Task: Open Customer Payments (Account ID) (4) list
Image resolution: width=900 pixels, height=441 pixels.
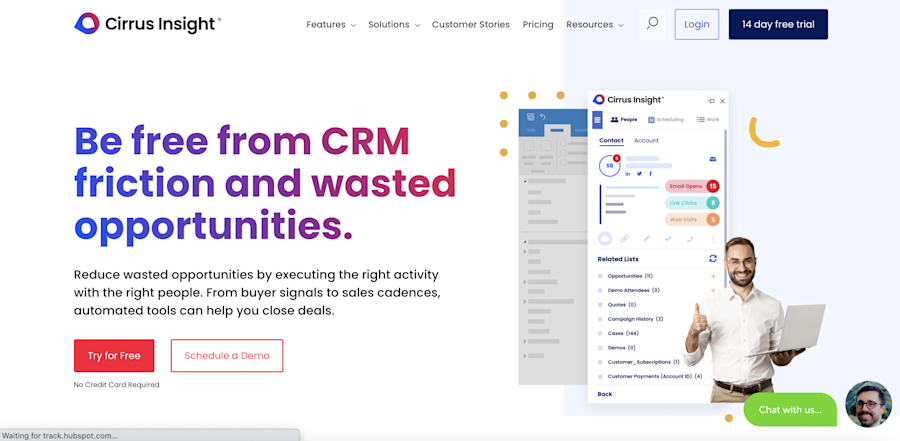Action: click(655, 377)
